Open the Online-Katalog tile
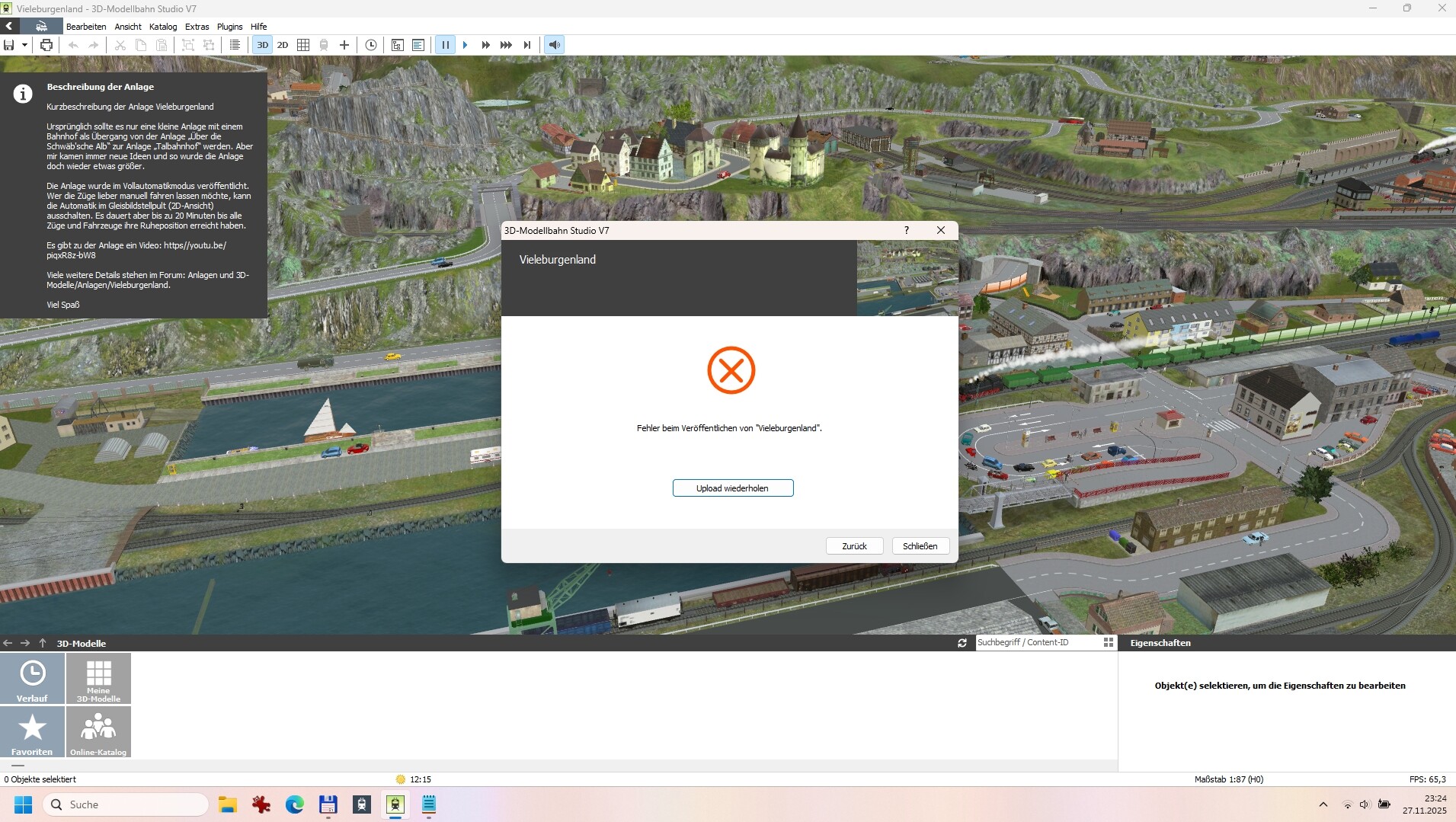Image resolution: width=1456 pixels, height=822 pixels. [x=98, y=731]
